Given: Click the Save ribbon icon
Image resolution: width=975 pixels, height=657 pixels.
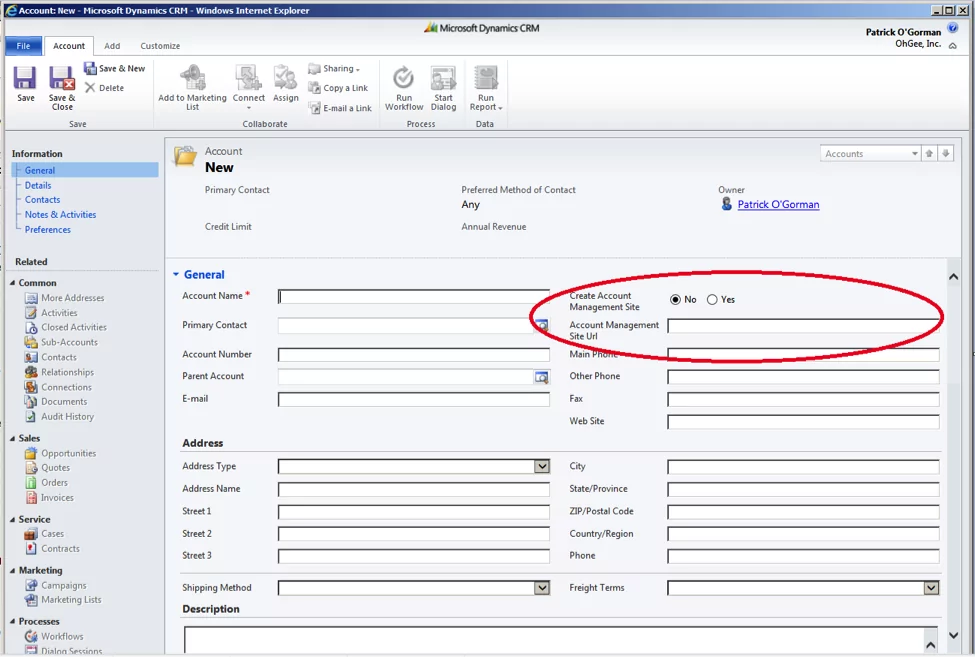Looking at the screenshot, I should (25, 79).
